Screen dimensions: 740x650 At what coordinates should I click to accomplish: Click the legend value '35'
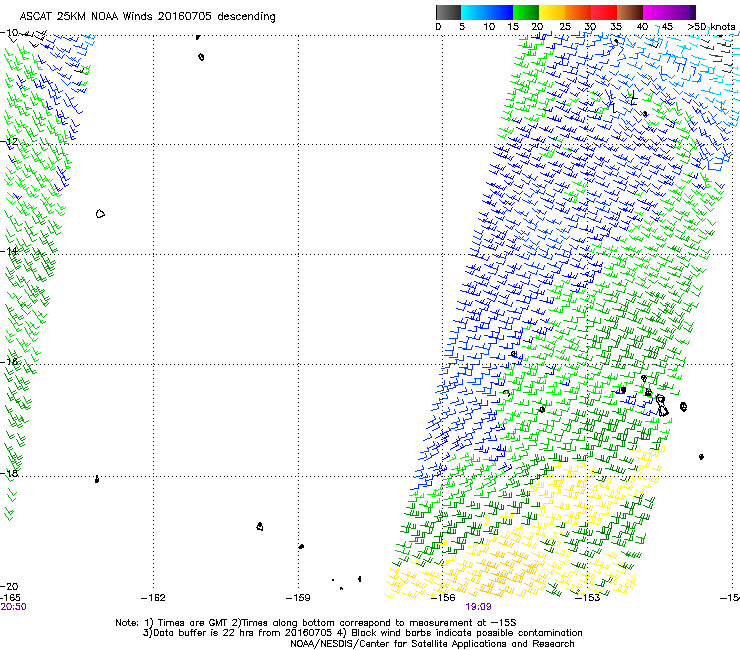pyautogui.click(x=616, y=27)
